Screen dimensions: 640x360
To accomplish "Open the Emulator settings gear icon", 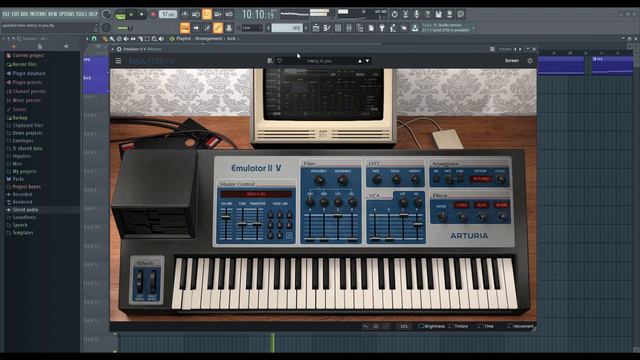I will tap(530, 61).
